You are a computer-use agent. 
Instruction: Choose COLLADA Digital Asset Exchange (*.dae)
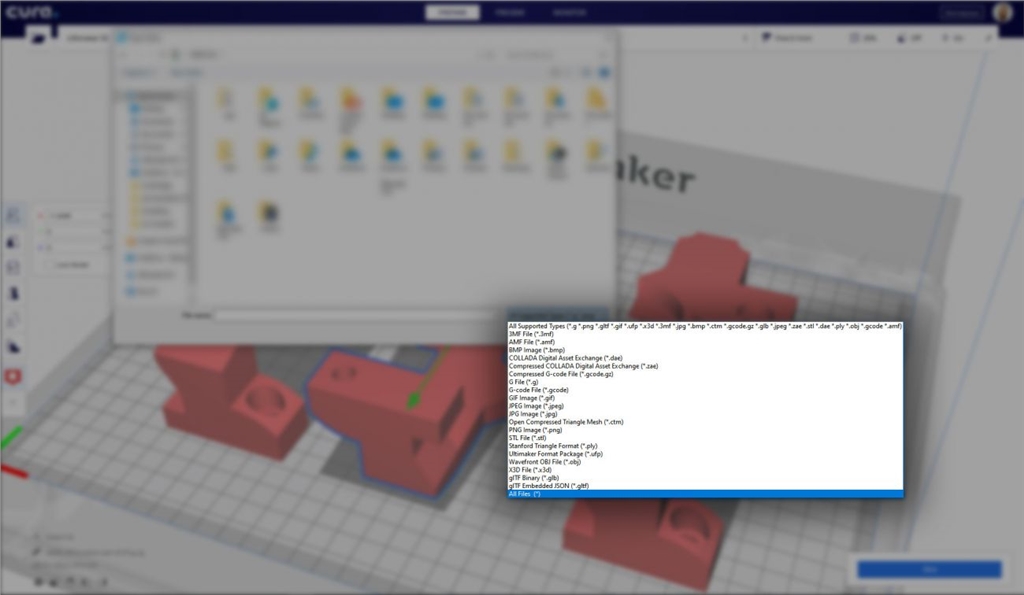pyautogui.click(x=570, y=358)
